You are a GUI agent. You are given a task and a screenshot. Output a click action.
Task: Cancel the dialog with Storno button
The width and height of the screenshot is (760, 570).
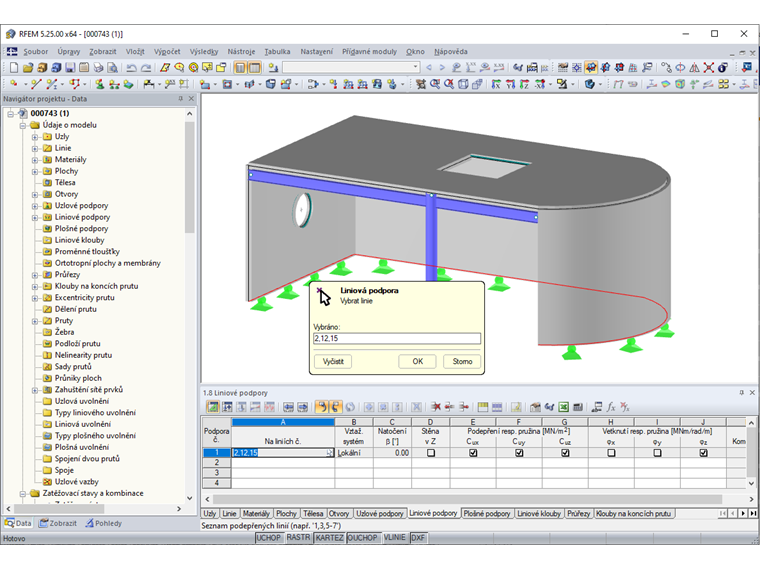click(462, 362)
